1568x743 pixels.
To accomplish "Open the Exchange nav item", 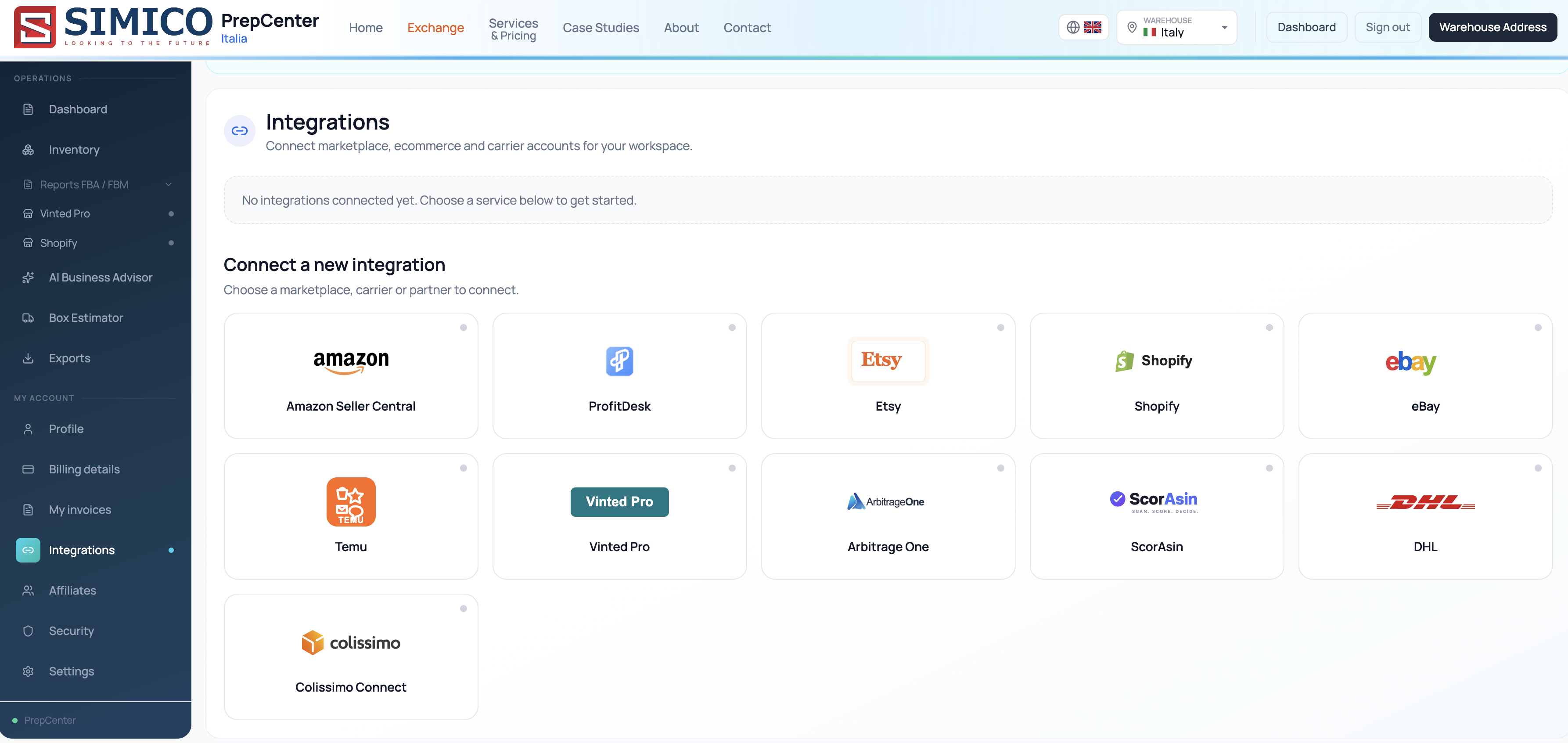I will [435, 27].
